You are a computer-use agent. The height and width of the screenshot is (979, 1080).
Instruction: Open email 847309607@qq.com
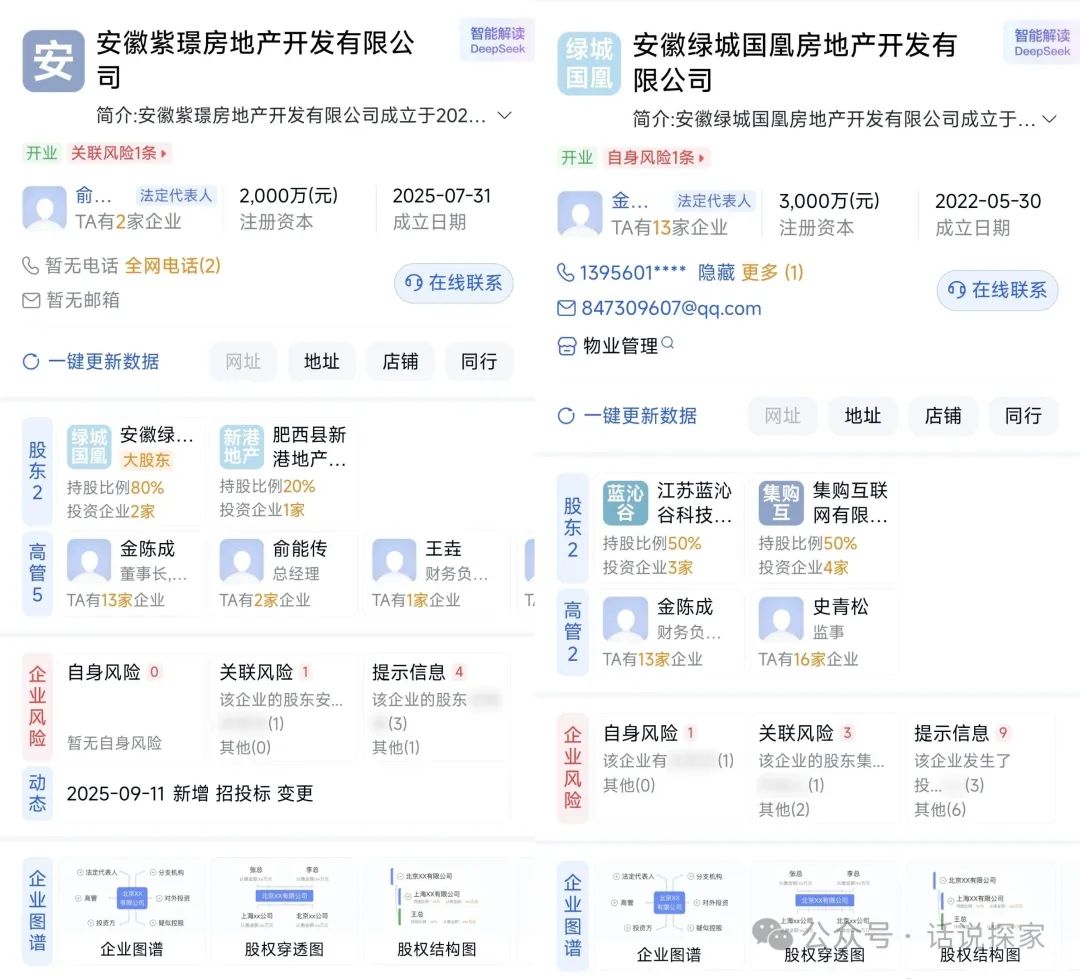pyautogui.click(x=671, y=308)
